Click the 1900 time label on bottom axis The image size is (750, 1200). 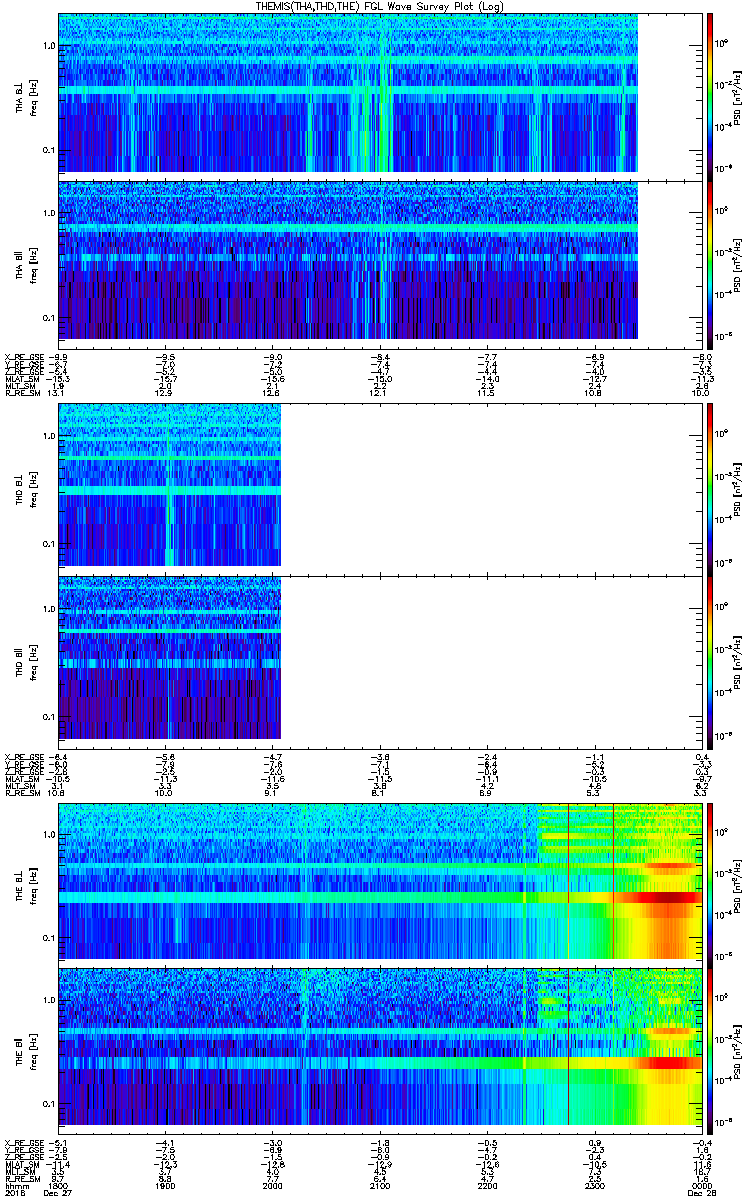(x=165, y=1186)
